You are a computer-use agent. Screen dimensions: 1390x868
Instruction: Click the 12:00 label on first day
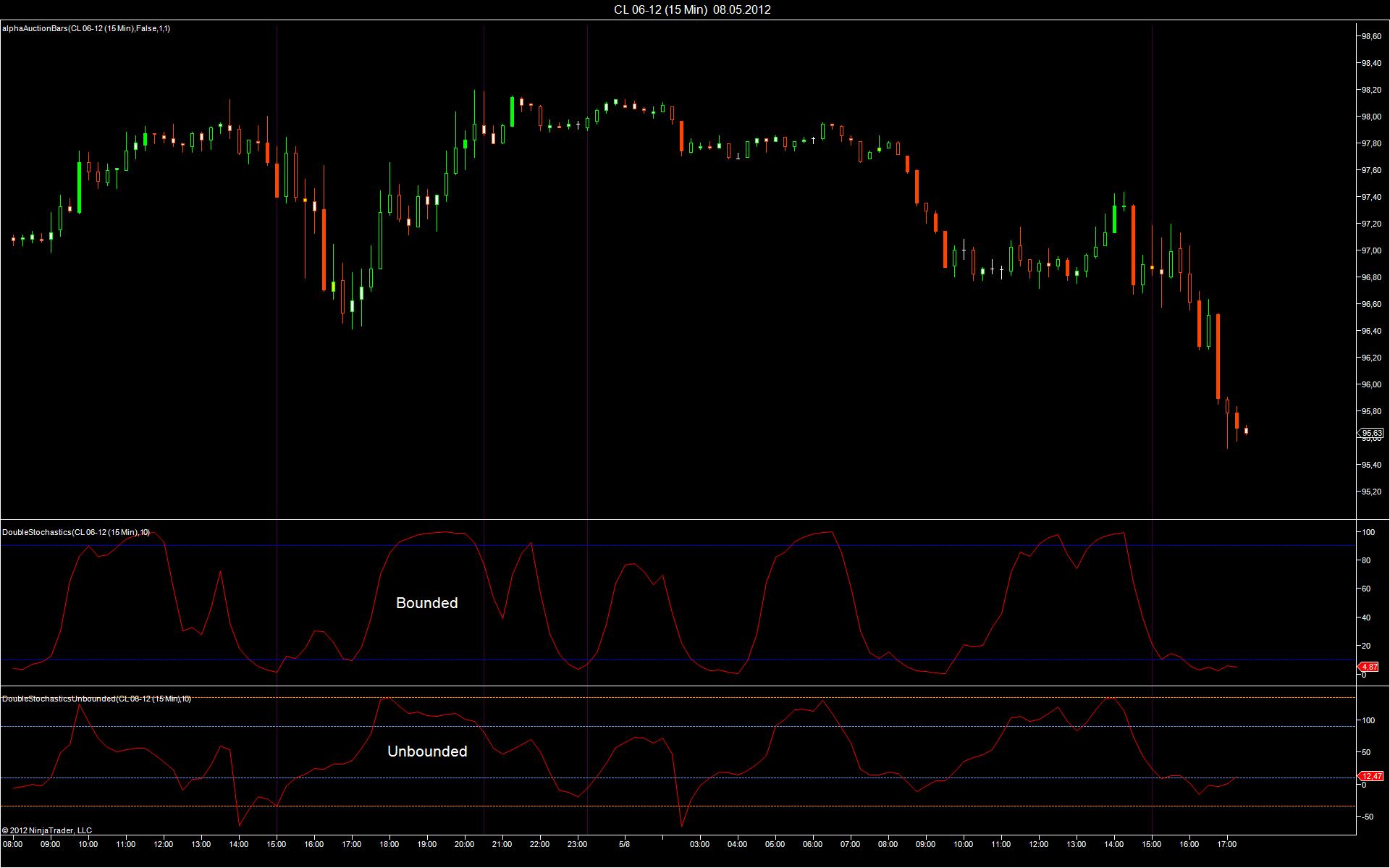(164, 844)
